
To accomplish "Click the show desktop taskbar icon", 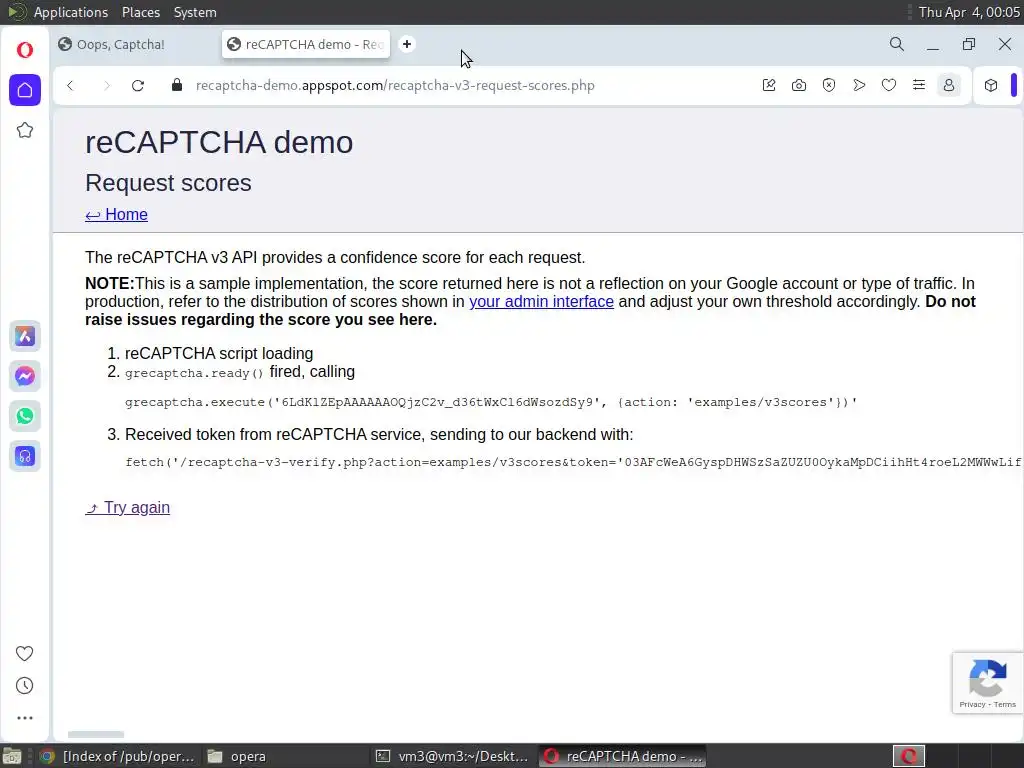I will click(12, 756).
